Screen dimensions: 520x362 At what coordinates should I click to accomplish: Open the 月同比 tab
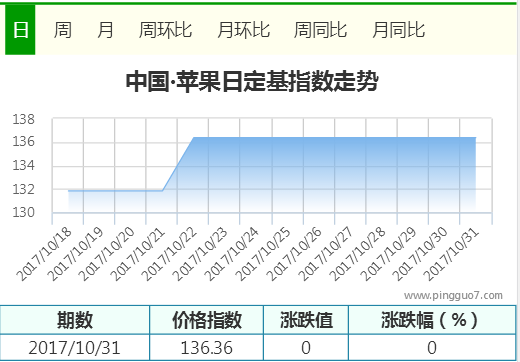398,30
